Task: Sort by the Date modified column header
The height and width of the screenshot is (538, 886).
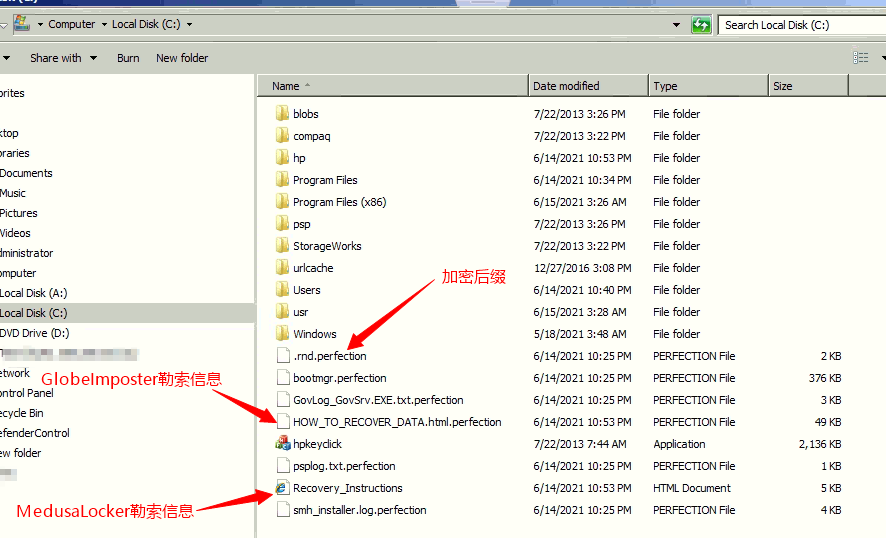Action: [588, 86]
